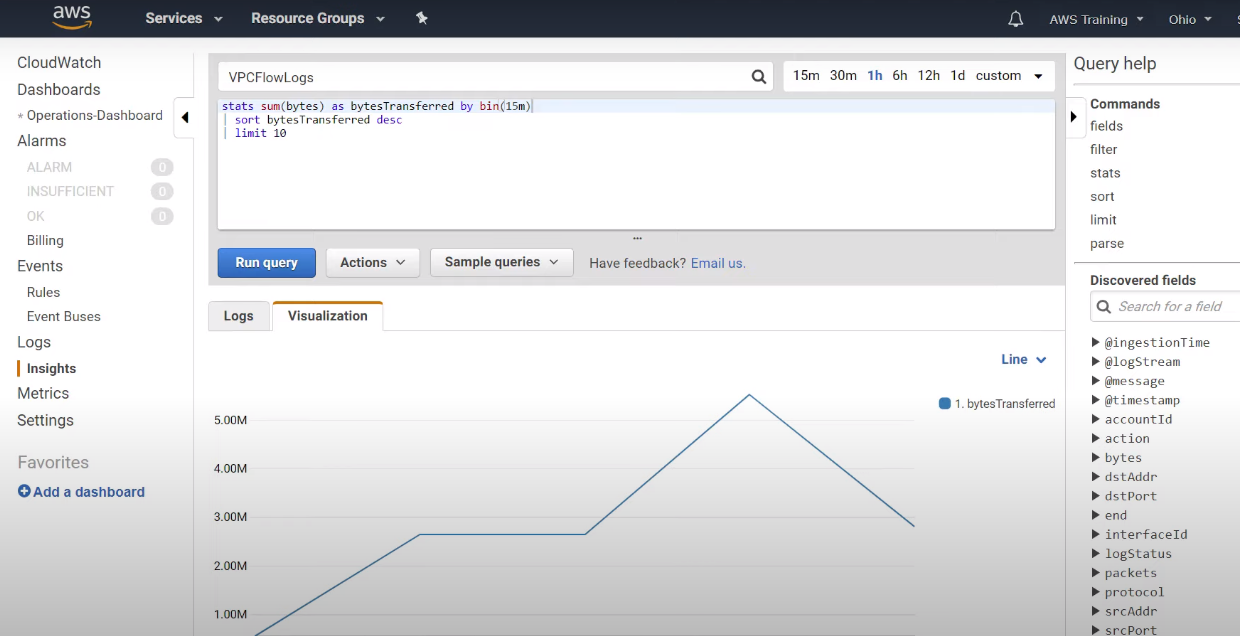Open the Line chart type dropdown
This screenshot has width=1240, height=636.
[x=1023, y=359]
